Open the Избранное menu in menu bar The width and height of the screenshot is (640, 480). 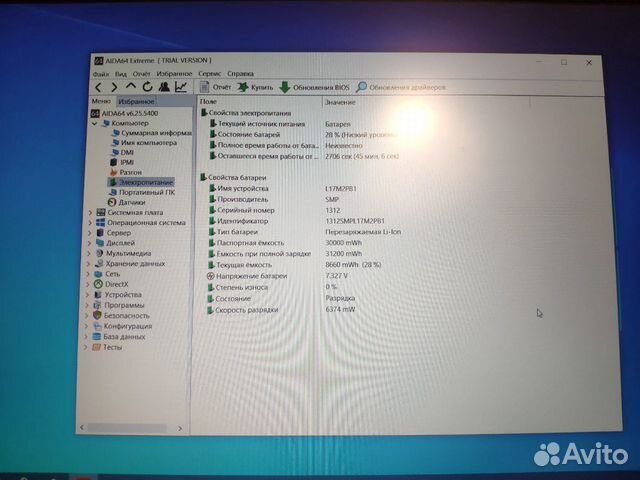[174, 74]
